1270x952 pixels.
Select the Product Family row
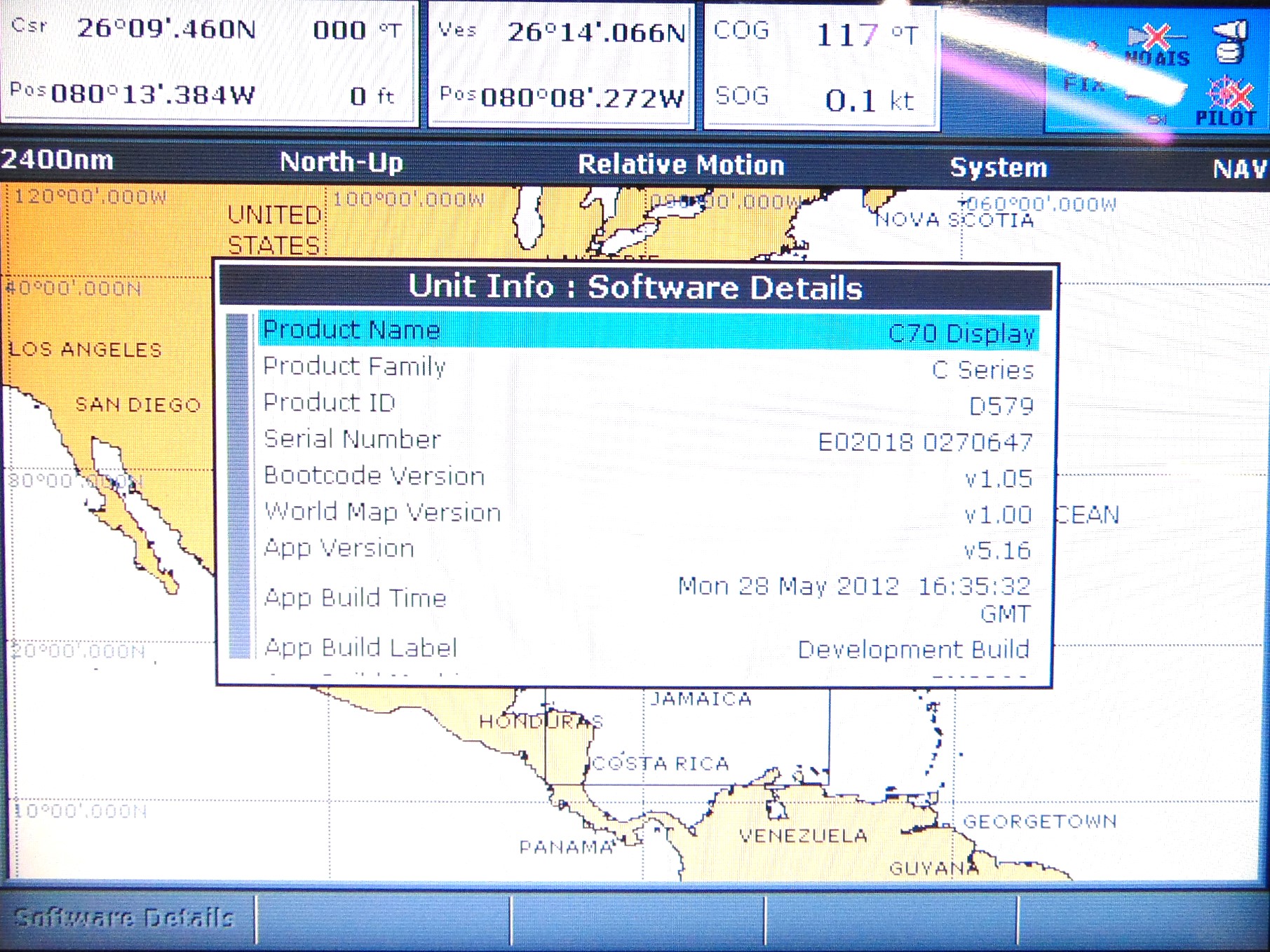point(648,367)
